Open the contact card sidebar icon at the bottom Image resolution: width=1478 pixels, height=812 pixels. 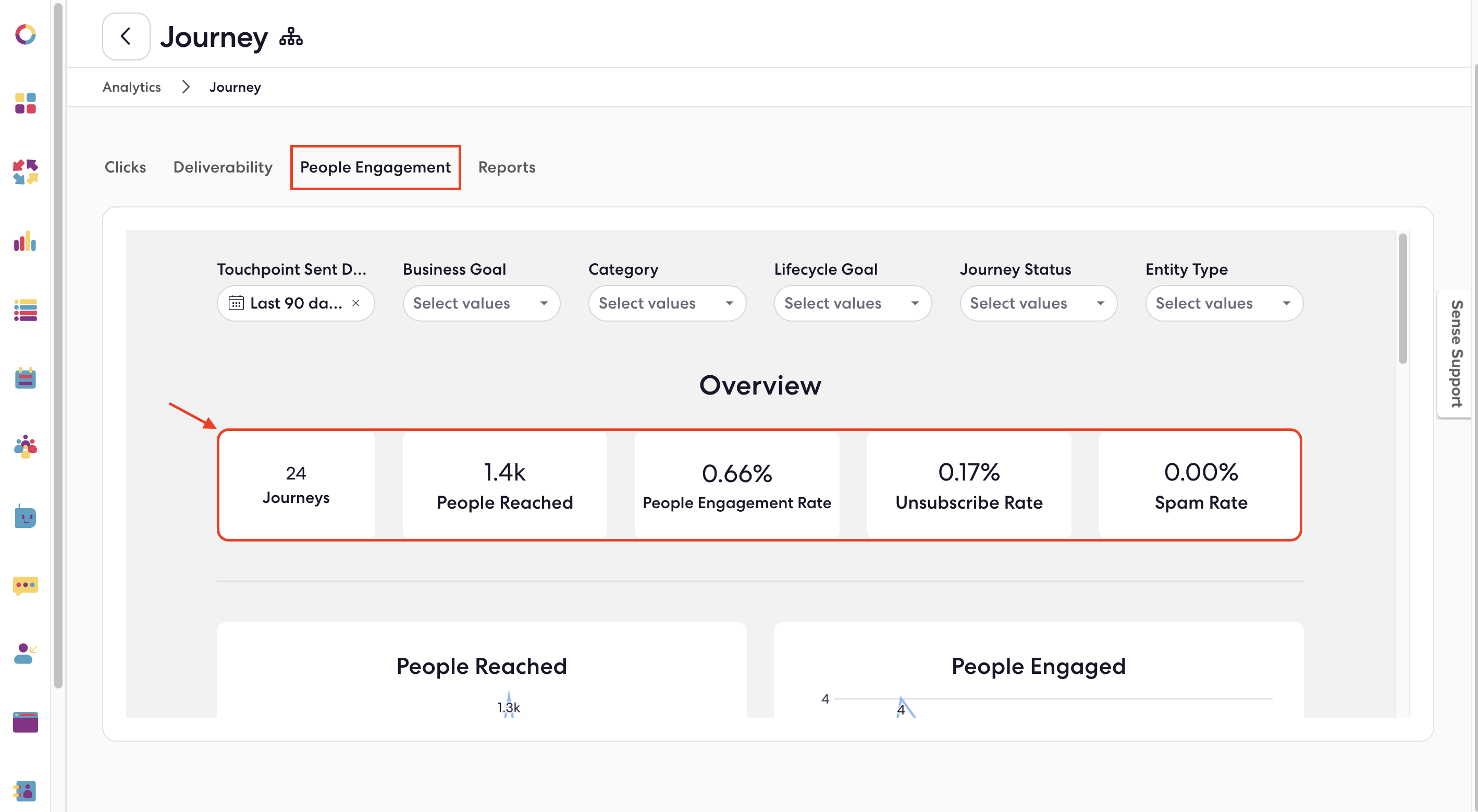[25, 791]
